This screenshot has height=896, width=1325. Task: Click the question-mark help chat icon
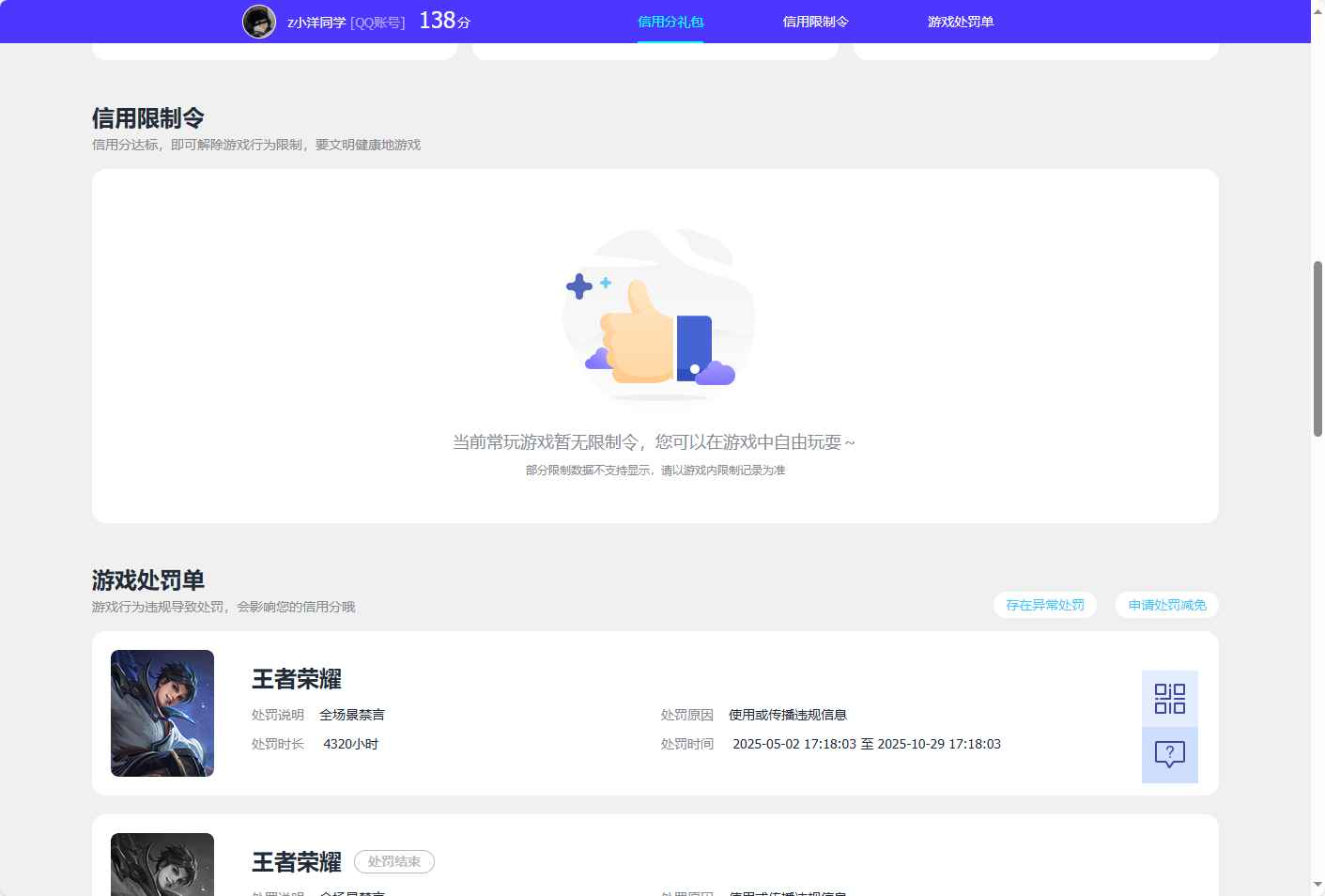1169,754
